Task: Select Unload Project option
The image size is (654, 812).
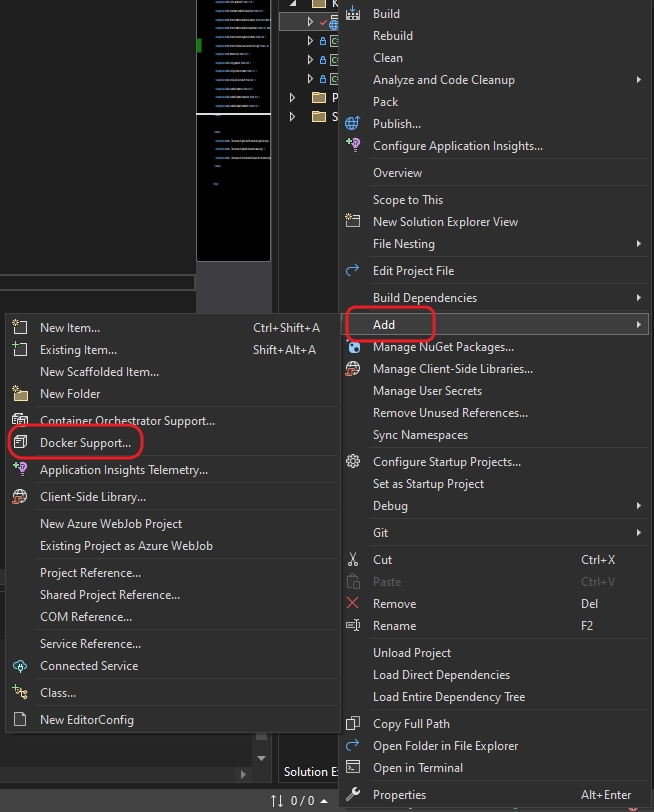Action: (x=412, y=653)
